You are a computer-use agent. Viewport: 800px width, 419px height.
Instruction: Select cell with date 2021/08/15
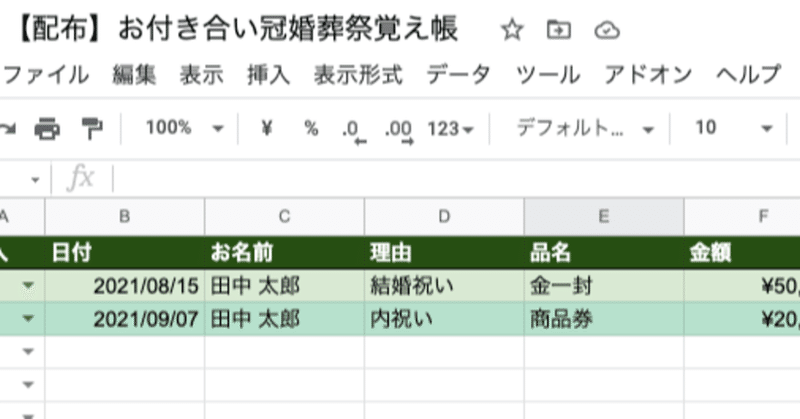tap(124, 286)
